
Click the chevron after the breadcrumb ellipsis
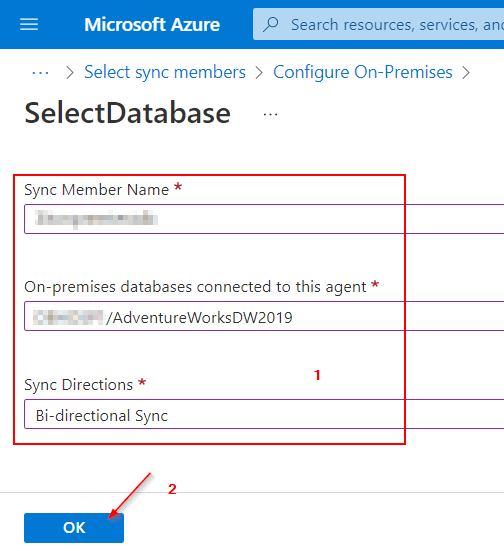point(70,73)
